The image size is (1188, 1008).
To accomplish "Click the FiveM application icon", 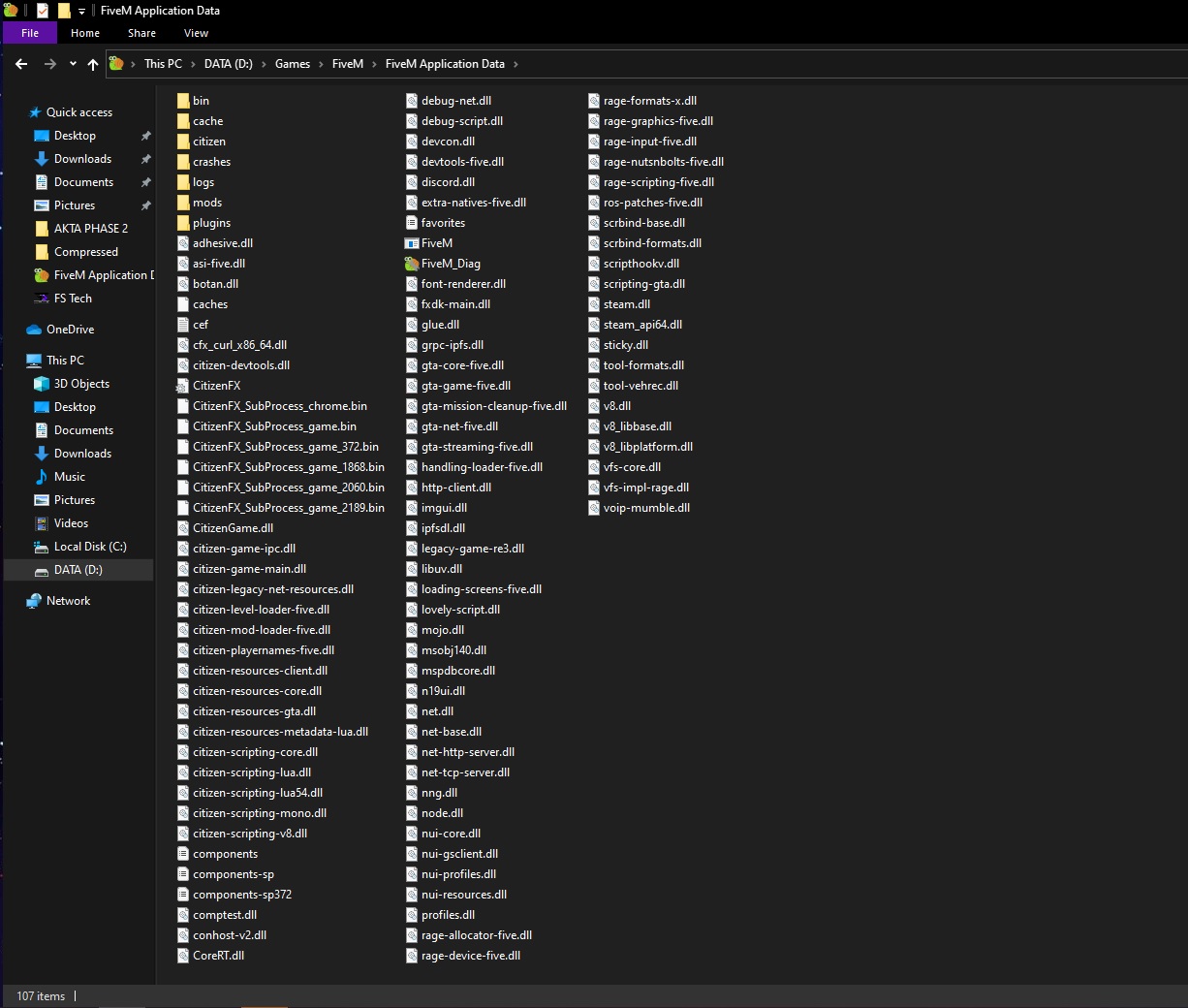I will tap(412, 243).
